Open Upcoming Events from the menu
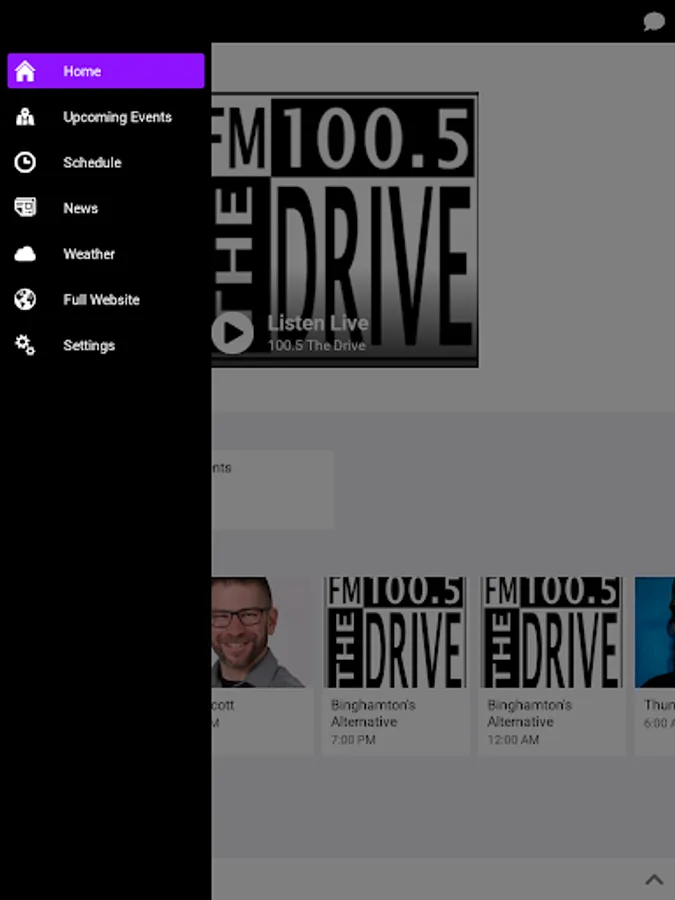 tap(106, 117)
